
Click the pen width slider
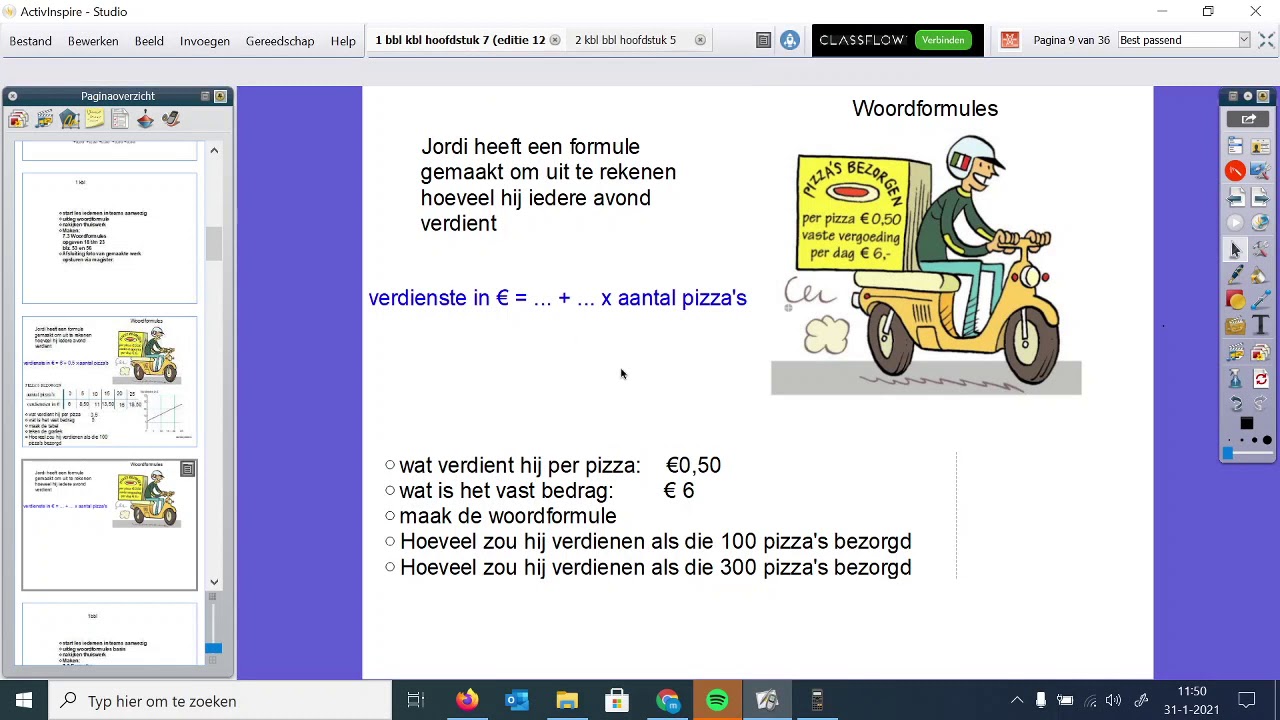pyautogui.click(x=1247, y=454)
